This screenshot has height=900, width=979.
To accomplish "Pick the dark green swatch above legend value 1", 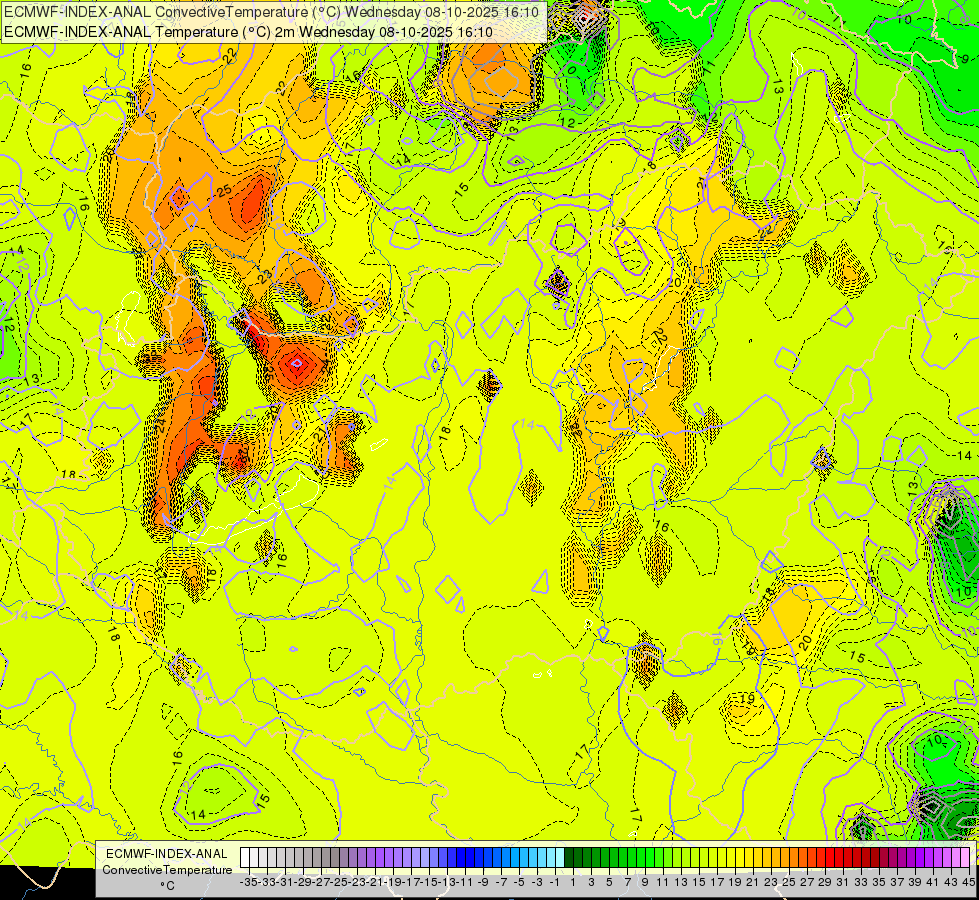I will (x=569, y=858).
